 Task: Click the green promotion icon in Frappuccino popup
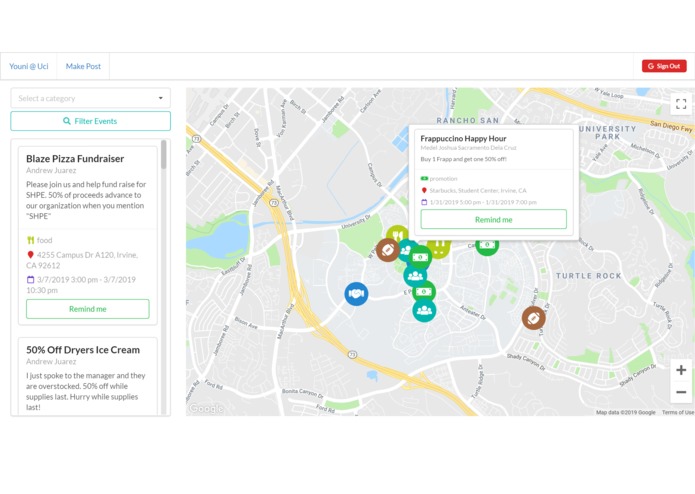tap(424, 179)
